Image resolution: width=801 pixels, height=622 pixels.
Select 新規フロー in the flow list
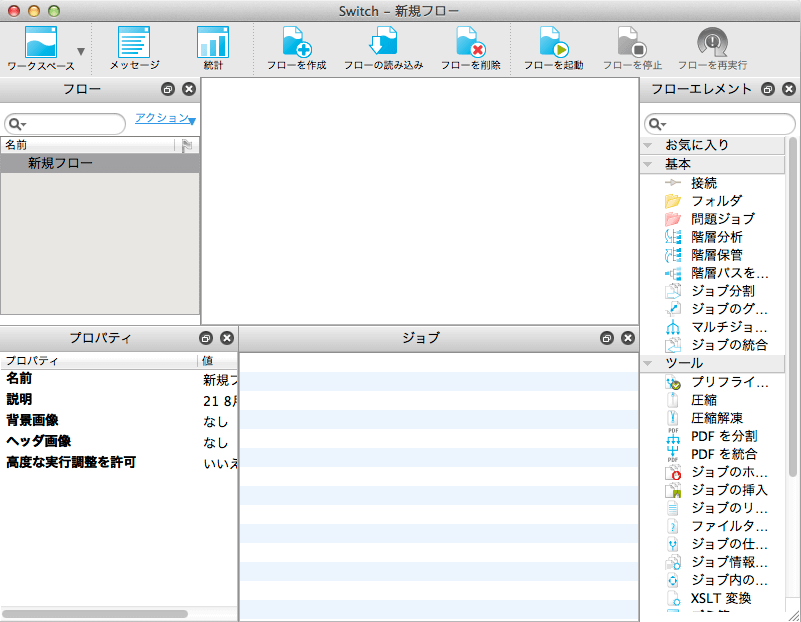[x=60, y=163]
